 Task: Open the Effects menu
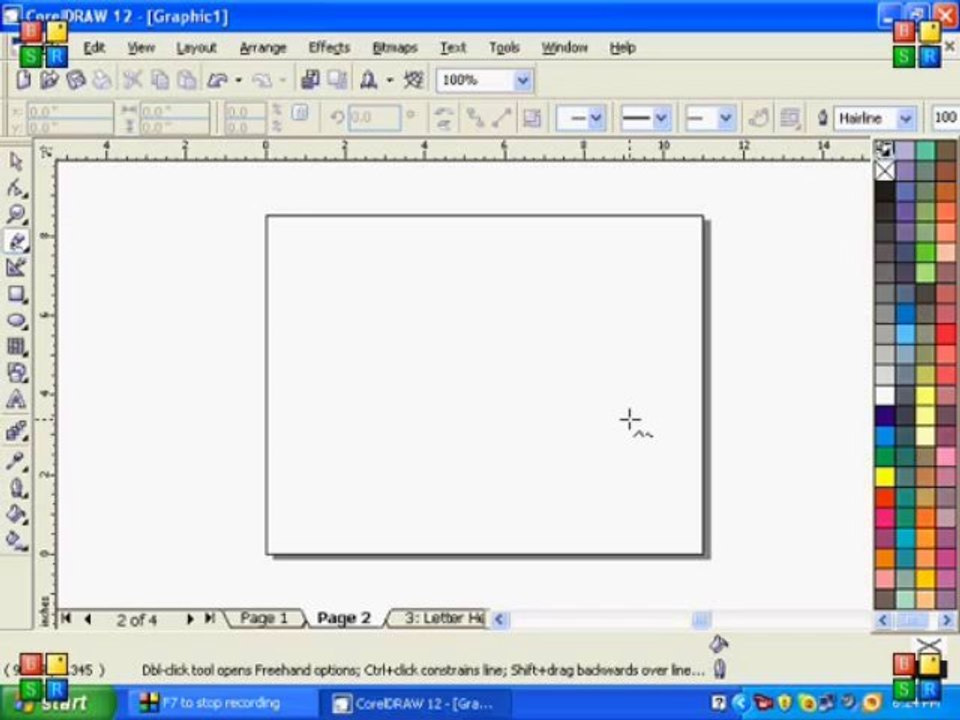(x=329, y=48)
